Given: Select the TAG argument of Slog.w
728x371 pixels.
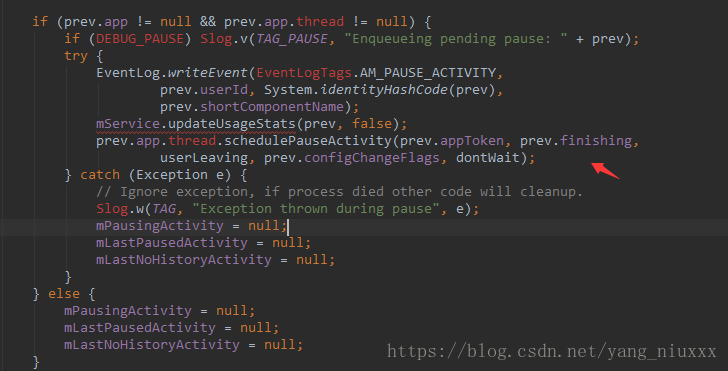Looking at the screenshot, I should (x=164, y=208).
